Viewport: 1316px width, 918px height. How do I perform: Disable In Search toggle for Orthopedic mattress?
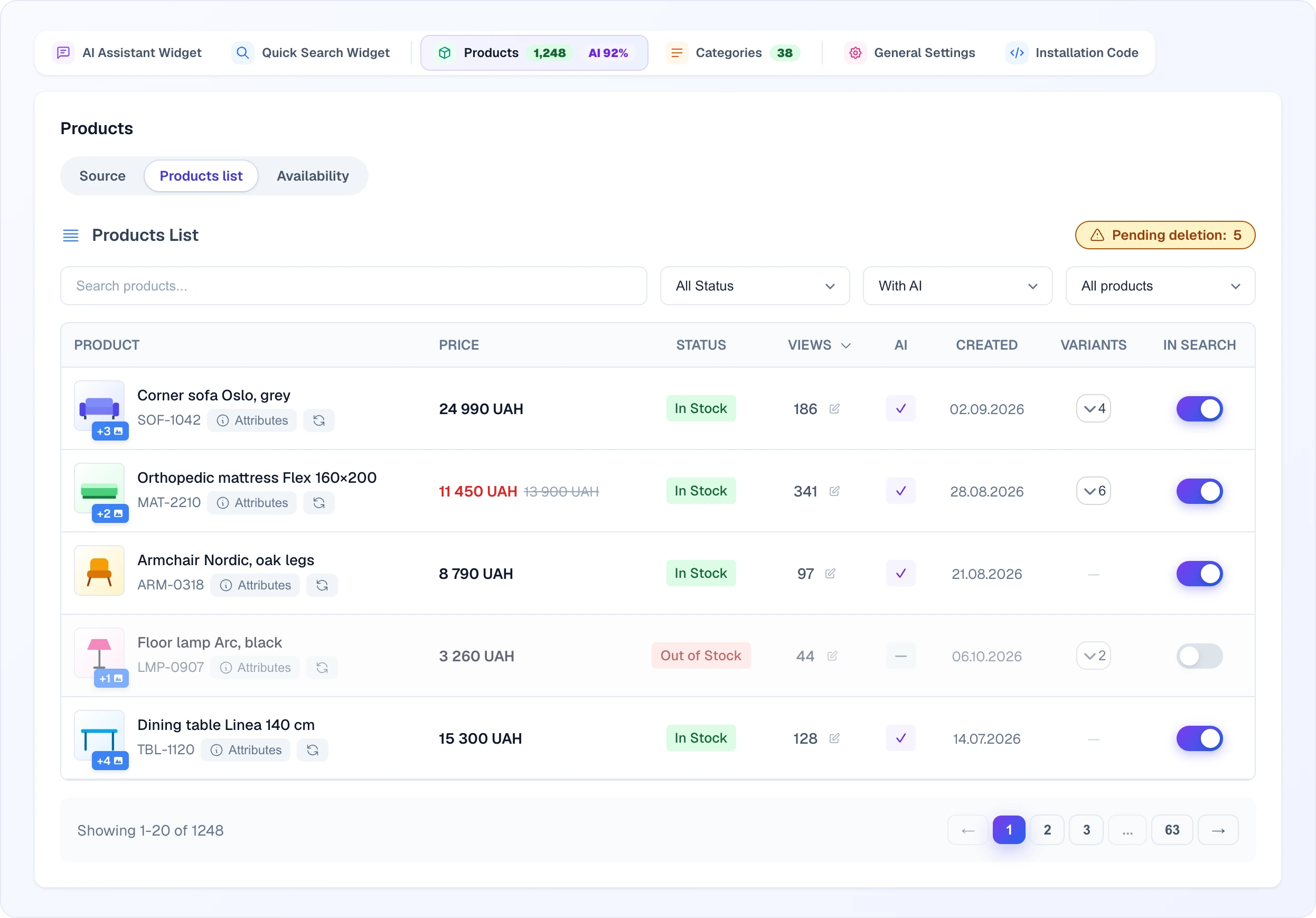click(1200, 491)
